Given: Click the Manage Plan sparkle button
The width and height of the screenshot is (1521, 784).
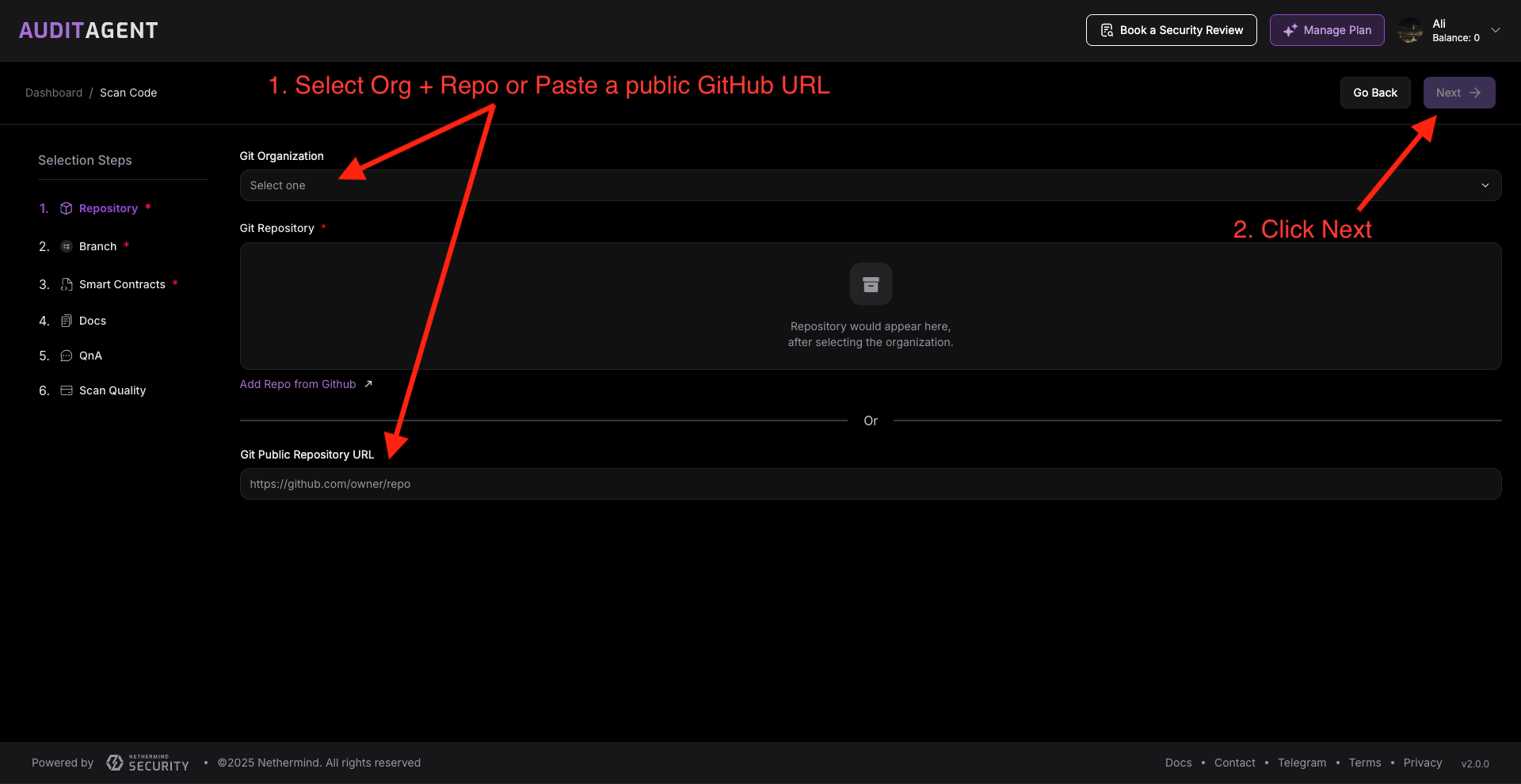Looking at the screenshot, I should coord(1327,29).
